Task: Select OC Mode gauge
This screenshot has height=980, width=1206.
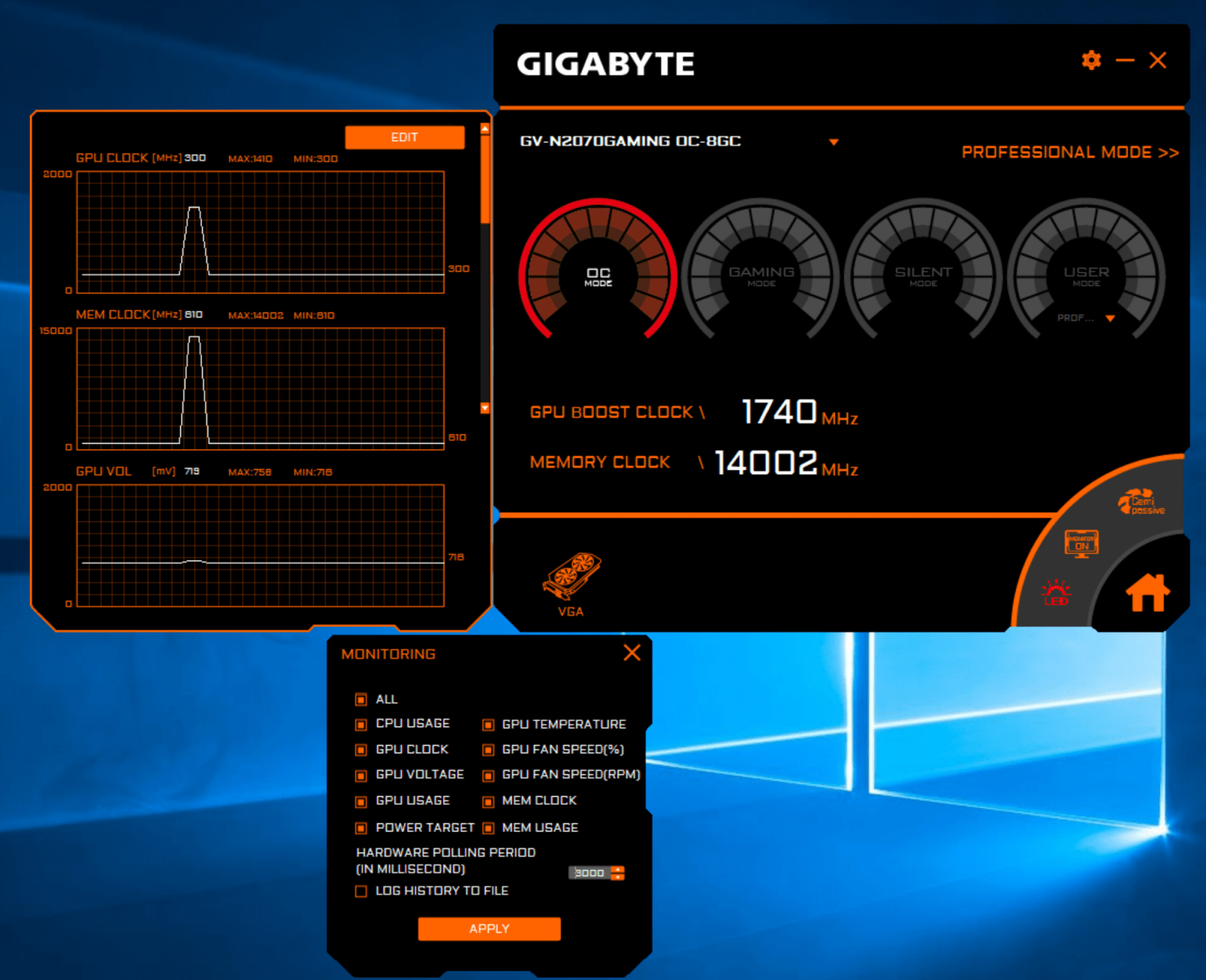Action: tap(598, 270)
